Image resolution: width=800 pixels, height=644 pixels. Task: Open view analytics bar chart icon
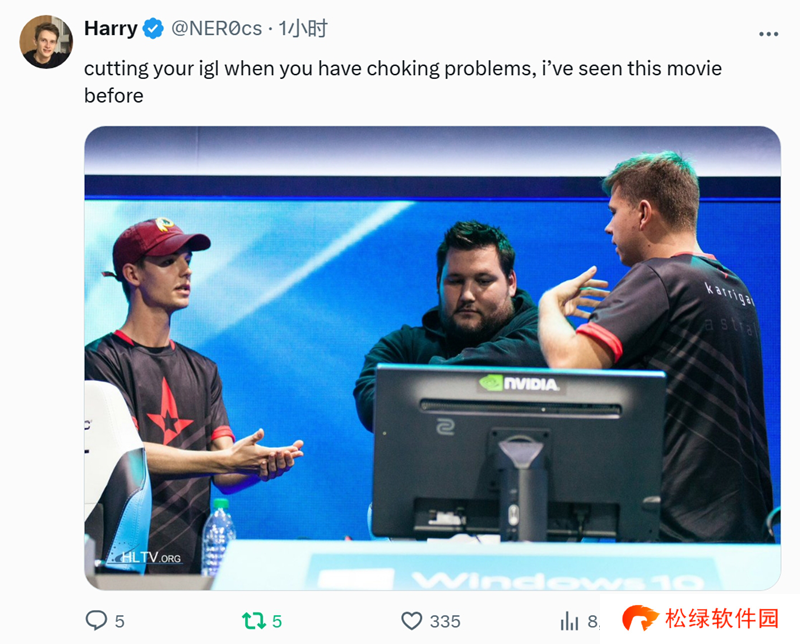569,621
